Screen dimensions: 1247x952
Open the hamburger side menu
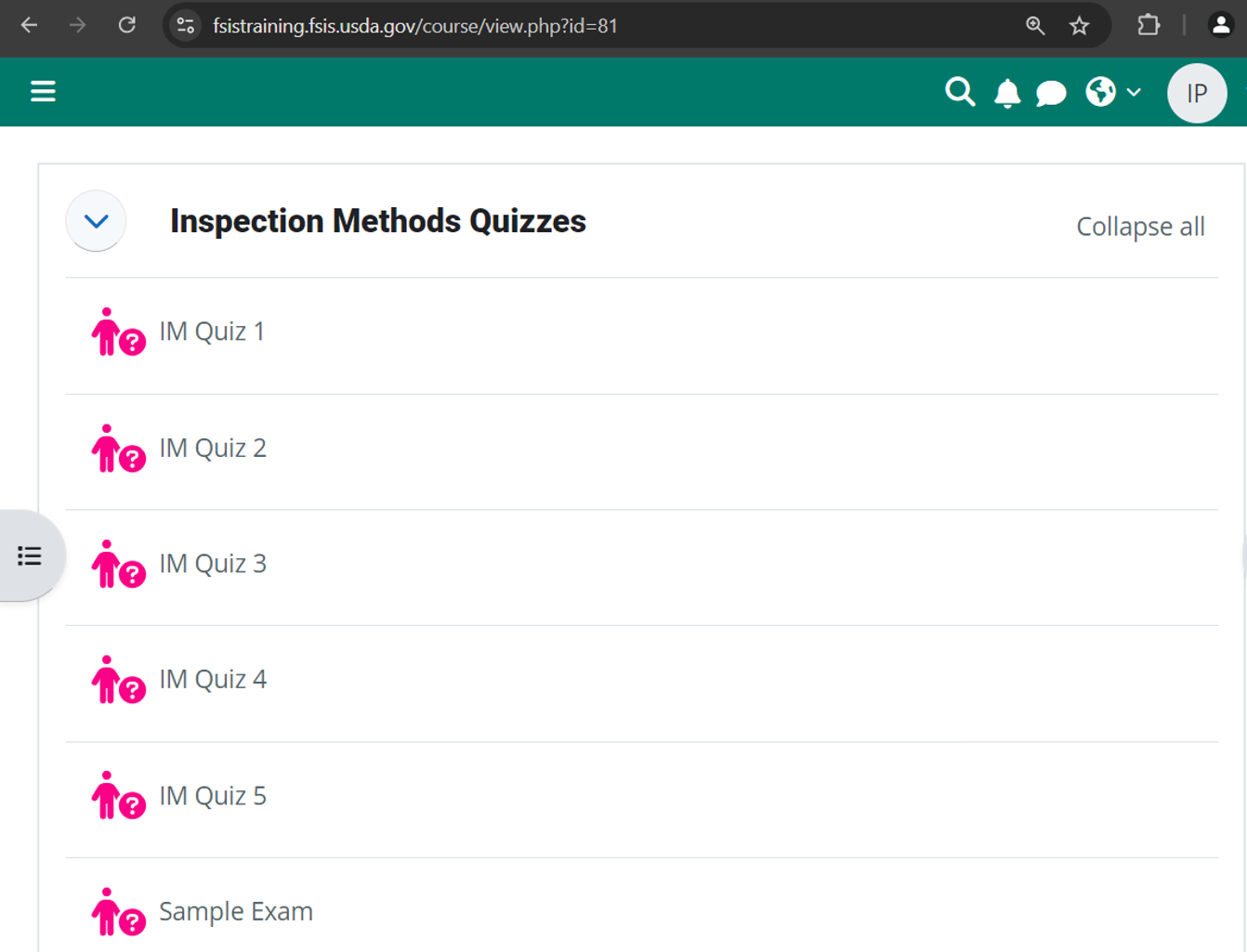(43, 91)
